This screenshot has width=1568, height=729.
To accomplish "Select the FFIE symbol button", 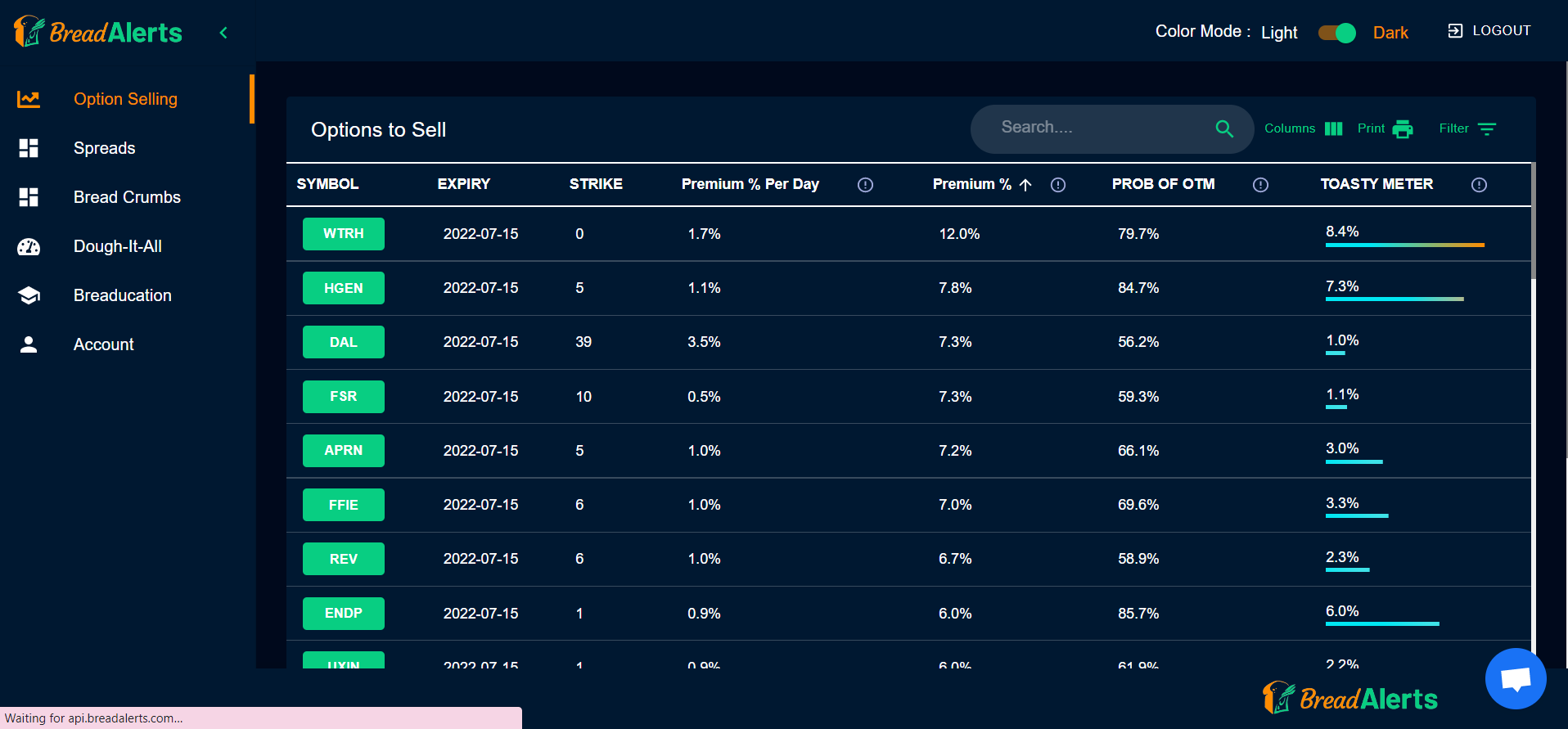I will (x=344, y=505).
